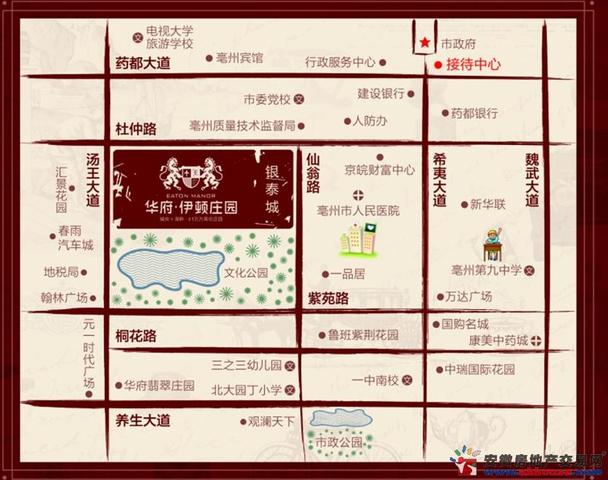The image size is (608, 480).
Task: Click the 药都银行 label
Action: click(x=475, y=113)
